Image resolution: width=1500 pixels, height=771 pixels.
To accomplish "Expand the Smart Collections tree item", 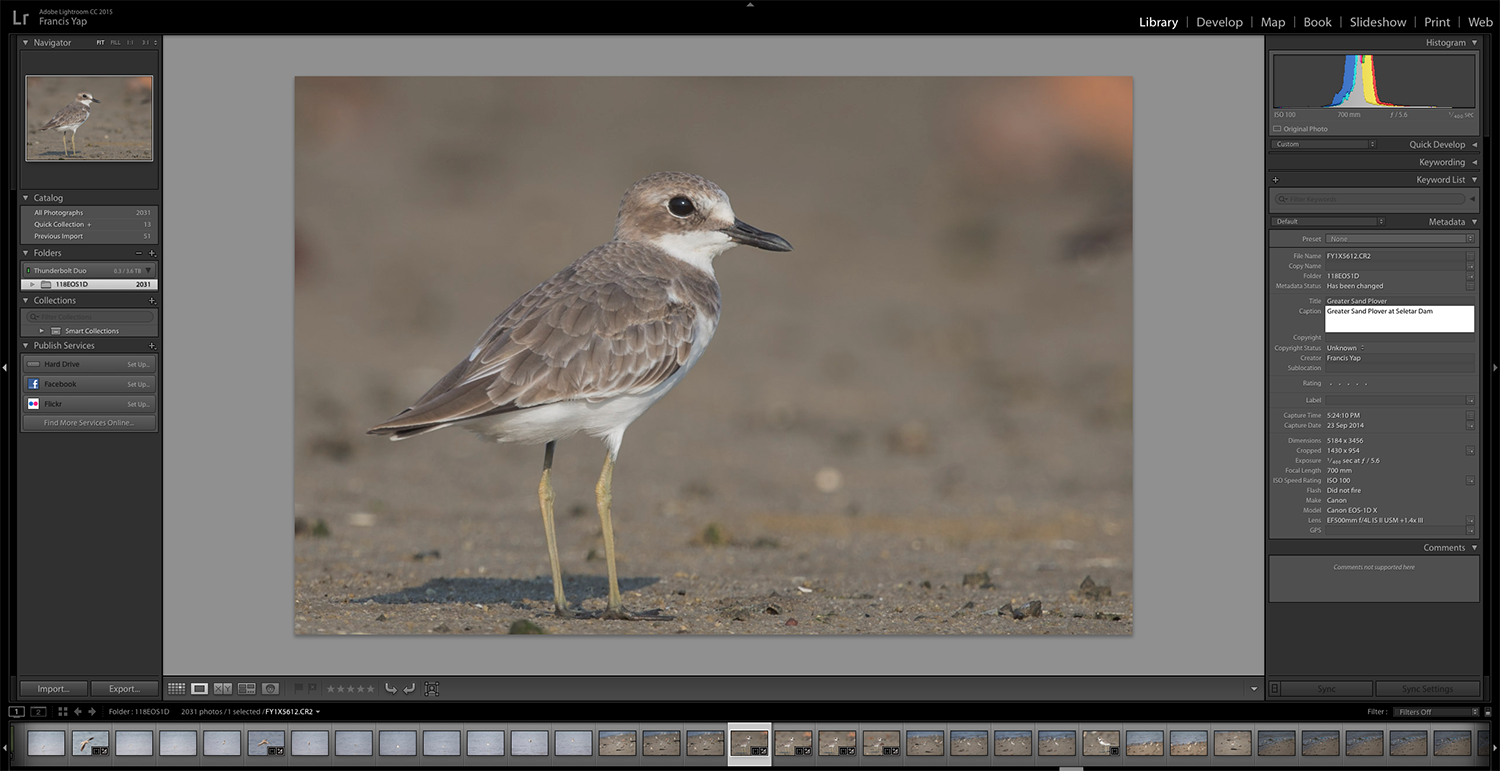I will pos(42,331).
